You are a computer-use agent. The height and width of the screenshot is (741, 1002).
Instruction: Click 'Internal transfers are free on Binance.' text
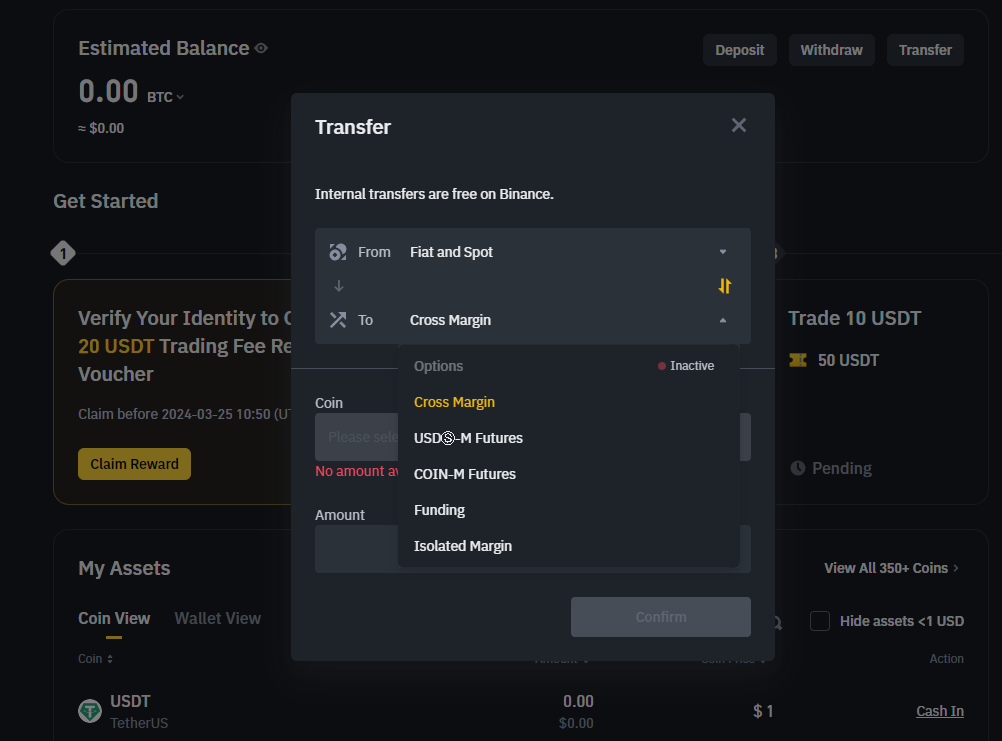(x=434, y=194)
